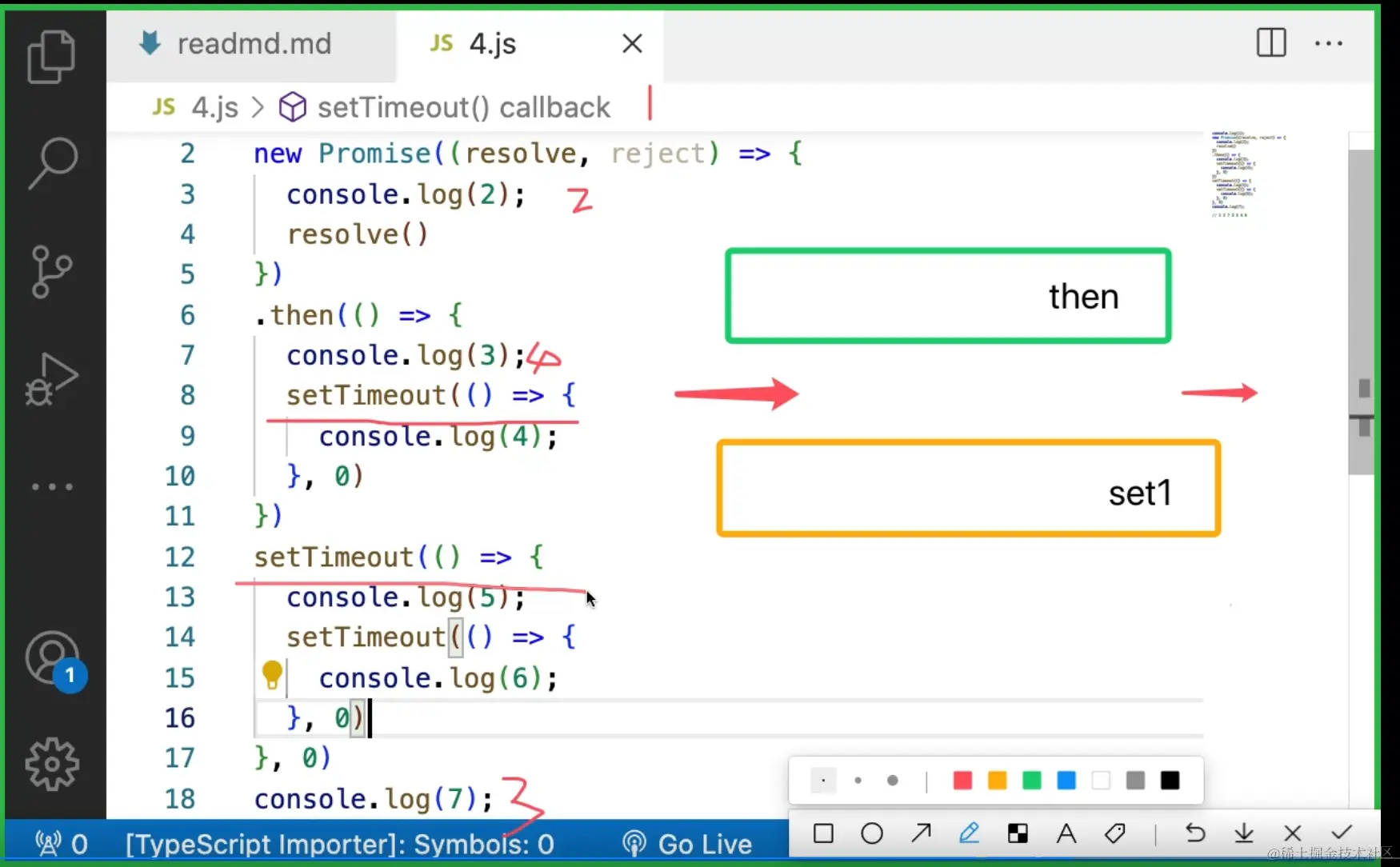Select the arrow annotation tool
Screen dimensions: 1400x867
(921, 833)
